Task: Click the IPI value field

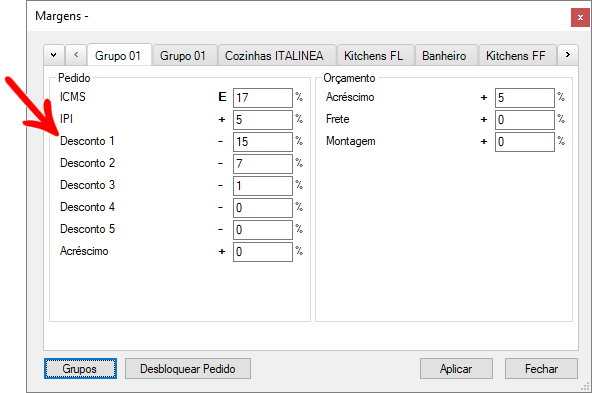Action: [x=263, y=120]
